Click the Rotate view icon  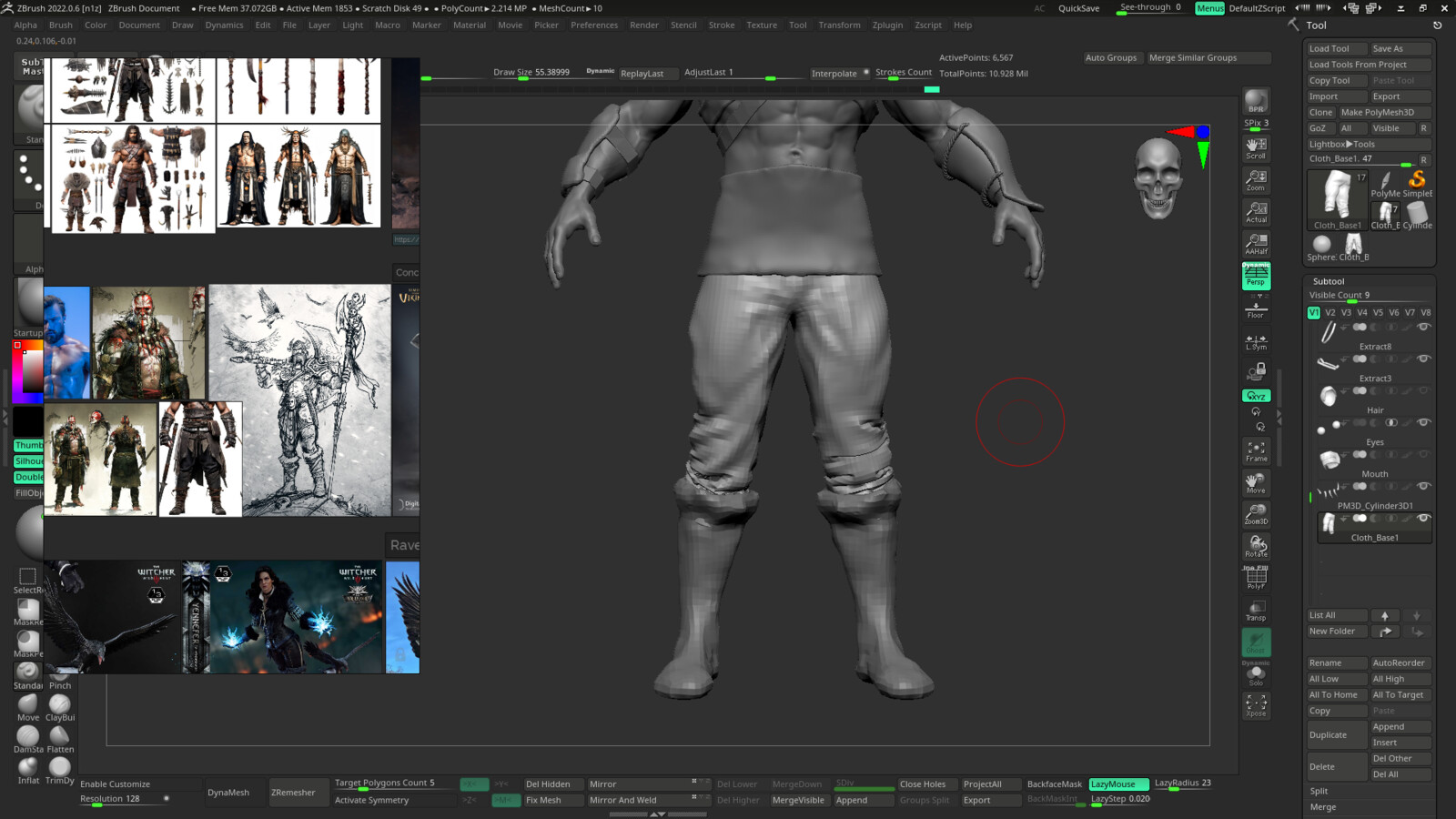click(x=1256, y=547)
